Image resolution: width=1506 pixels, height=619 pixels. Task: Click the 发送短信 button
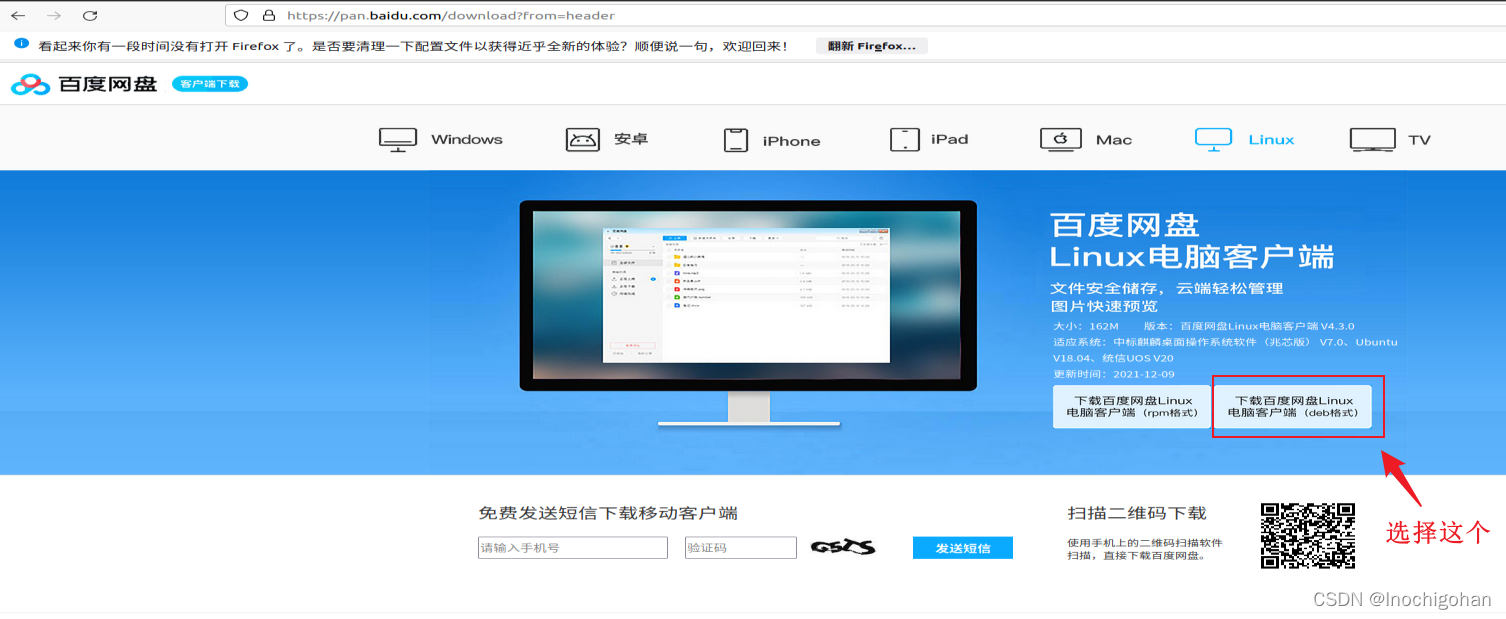[963, 548]
